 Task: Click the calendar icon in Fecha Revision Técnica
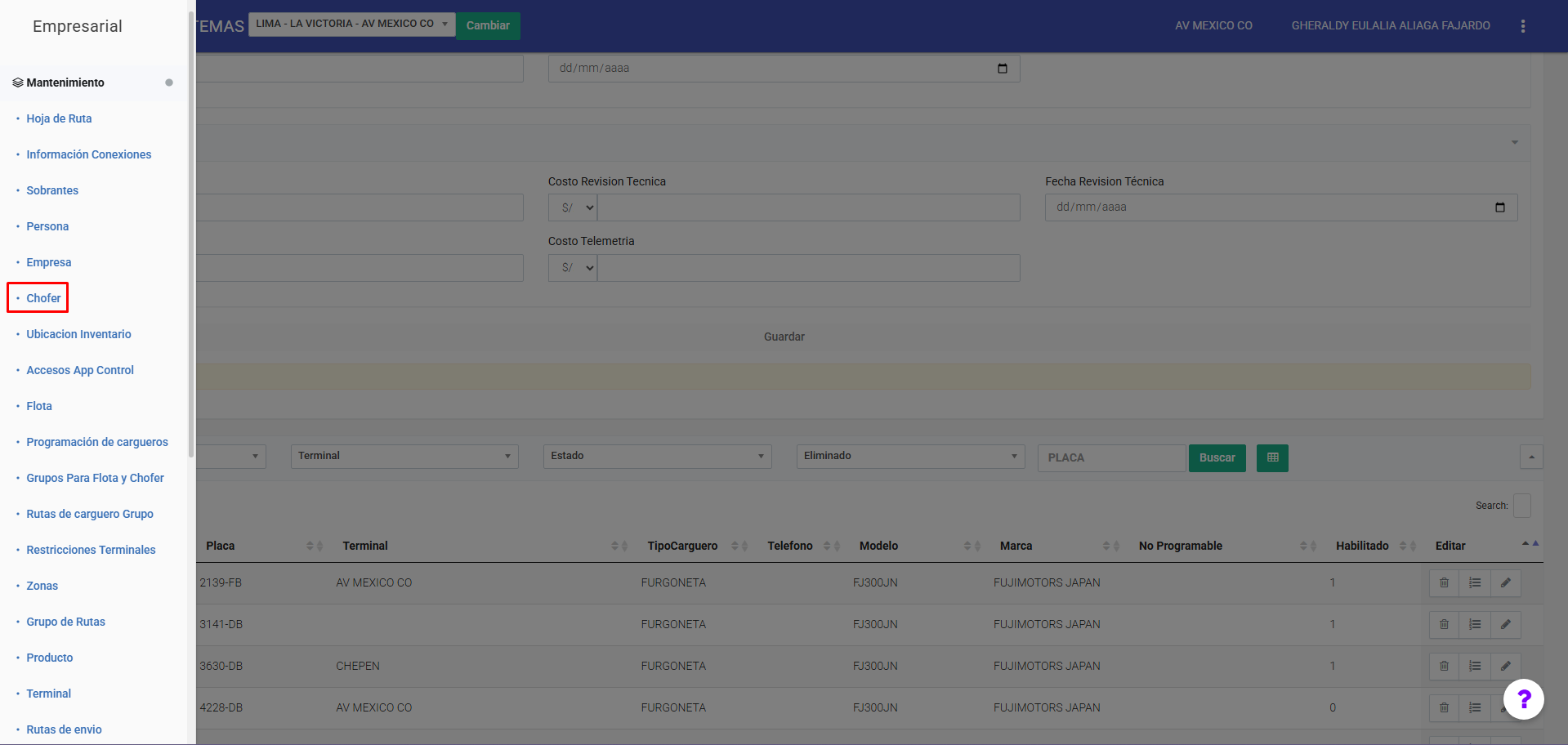coord(1499,207)
